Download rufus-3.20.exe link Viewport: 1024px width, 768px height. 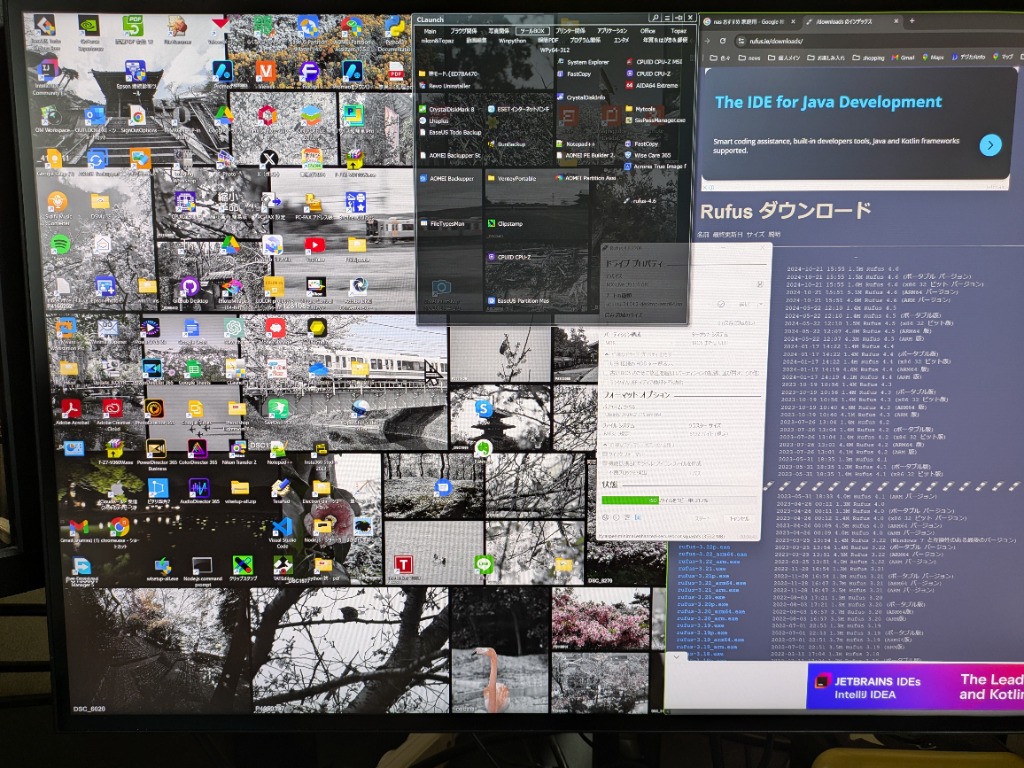[699, 597]
